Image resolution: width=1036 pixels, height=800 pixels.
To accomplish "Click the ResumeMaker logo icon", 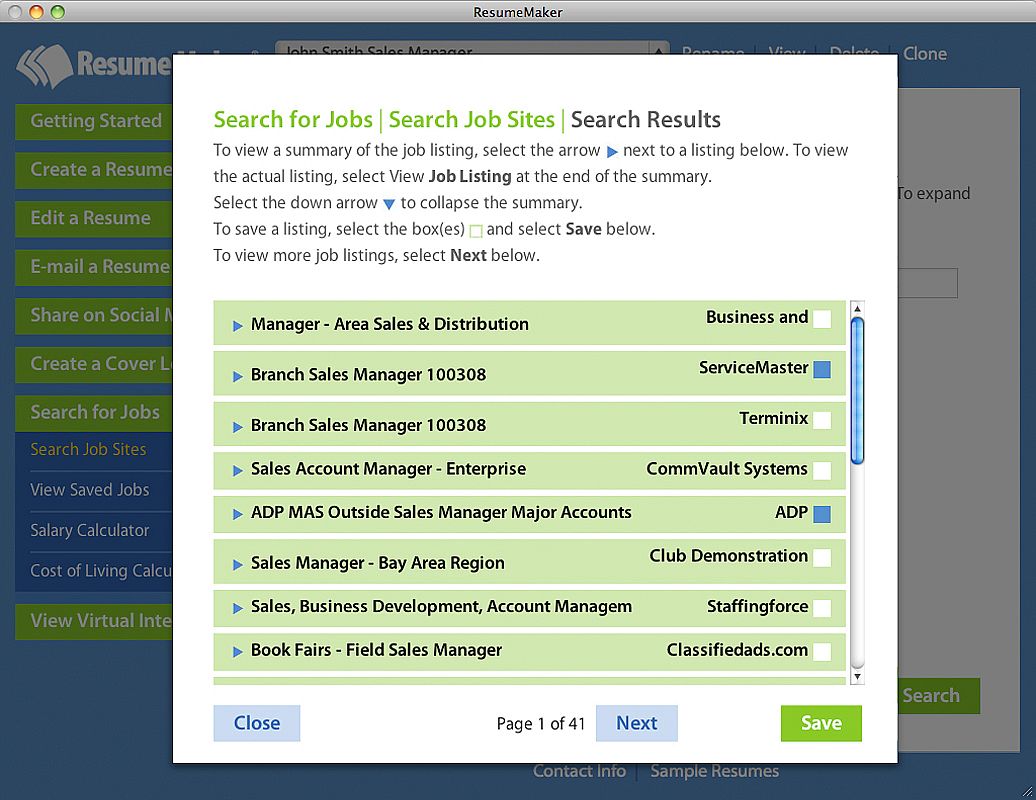I will [44, 66].
